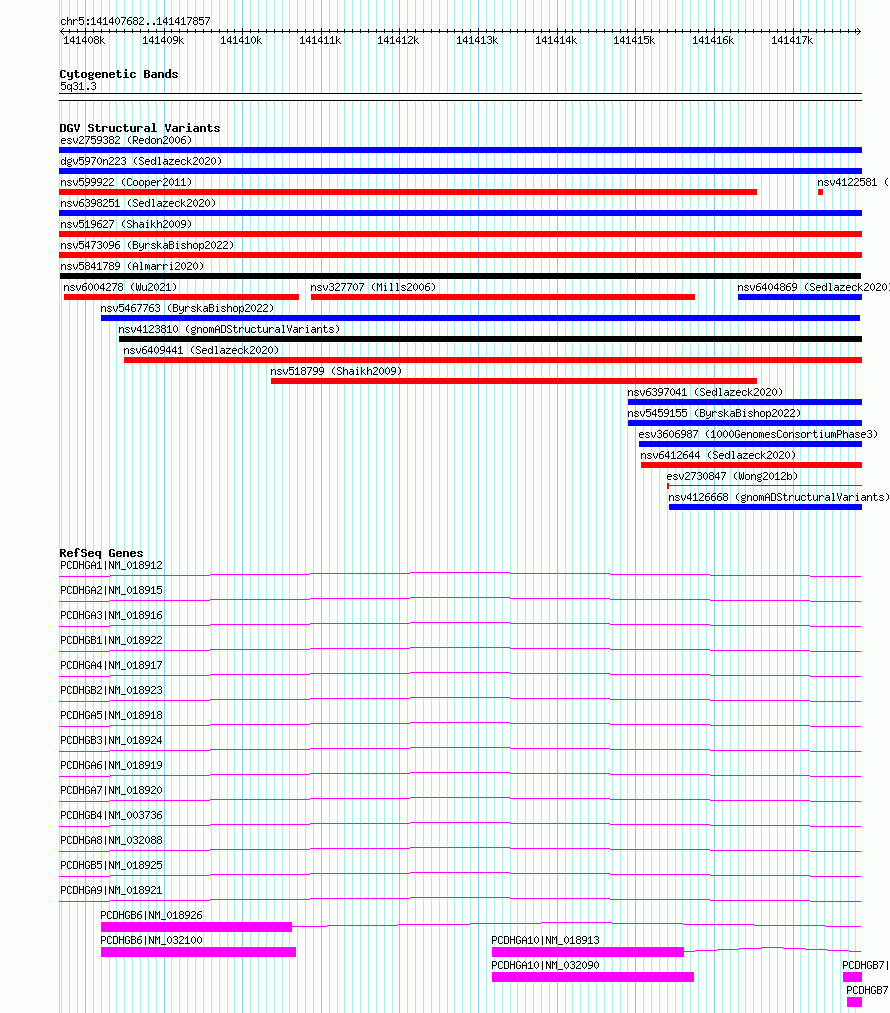Open nsv5459155 (ByrskaBishop2022) variant
Image resolution: width=890 pixels, height=1013 pixels.
pos(745,423)
